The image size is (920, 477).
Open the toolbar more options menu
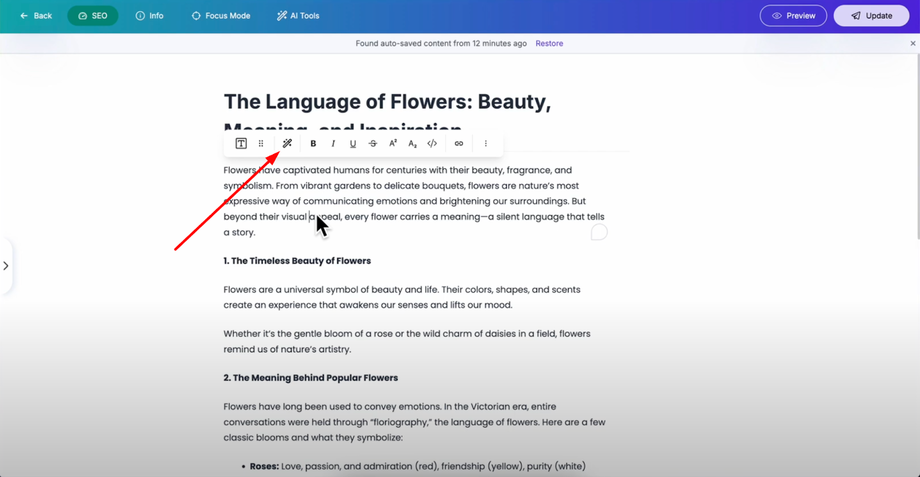coord(486,144)
